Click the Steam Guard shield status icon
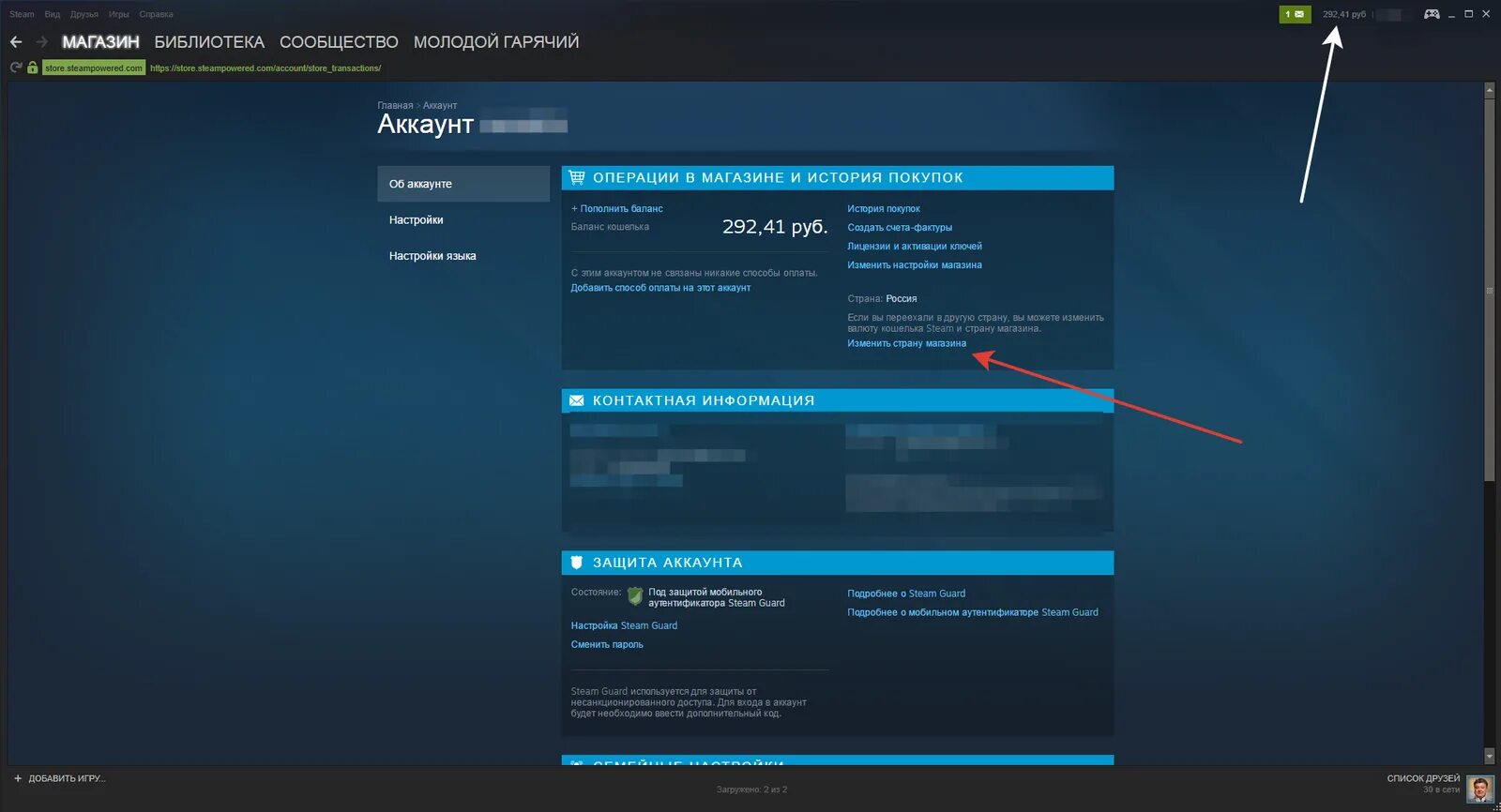This screenshot has height=812, width=1501. 635,595
